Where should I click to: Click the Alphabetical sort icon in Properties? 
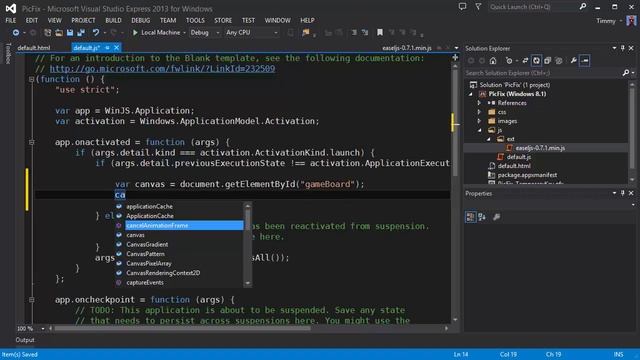coord(482,217)
